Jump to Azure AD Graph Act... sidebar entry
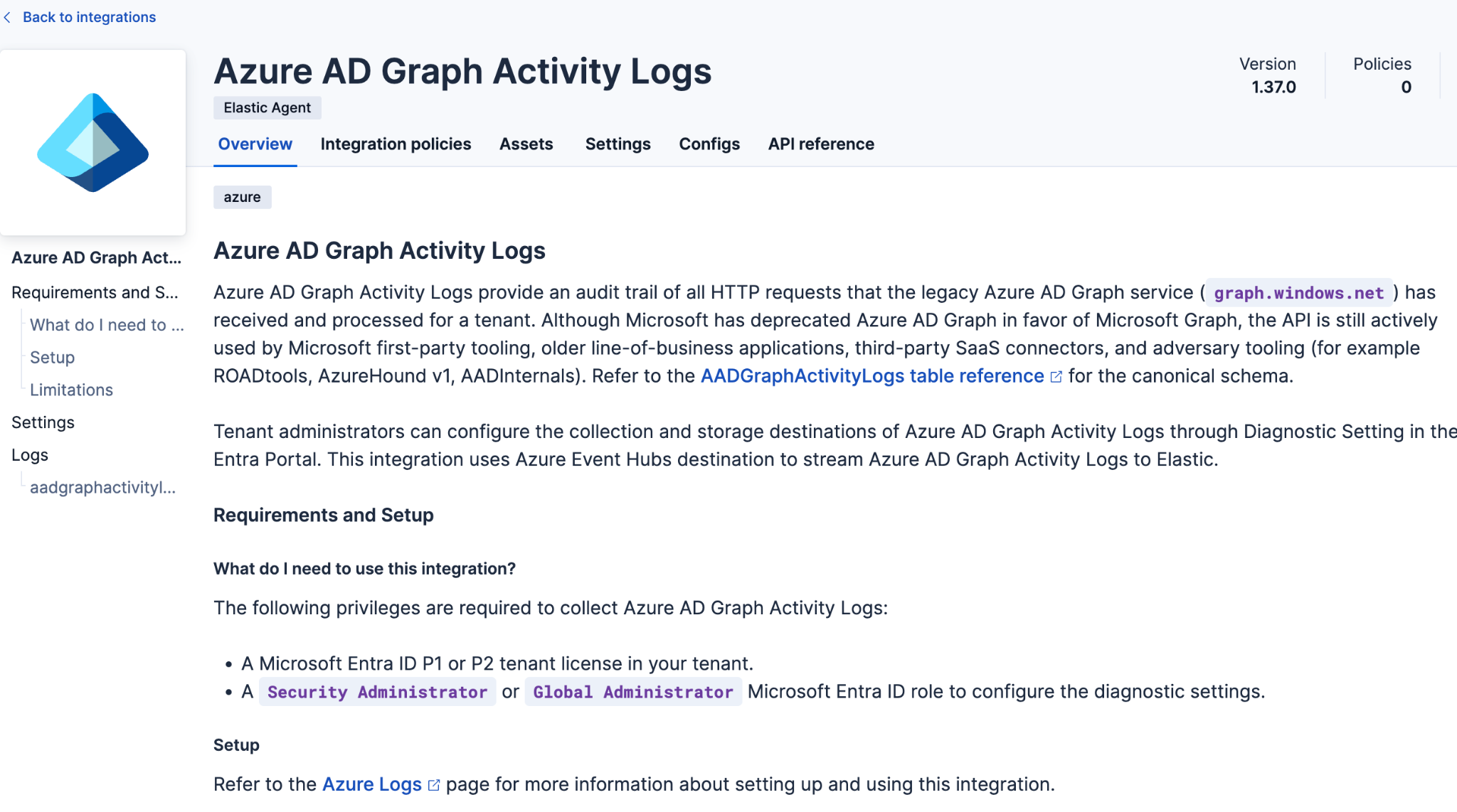The image size is (1457, 812). [x=96, y=258]
